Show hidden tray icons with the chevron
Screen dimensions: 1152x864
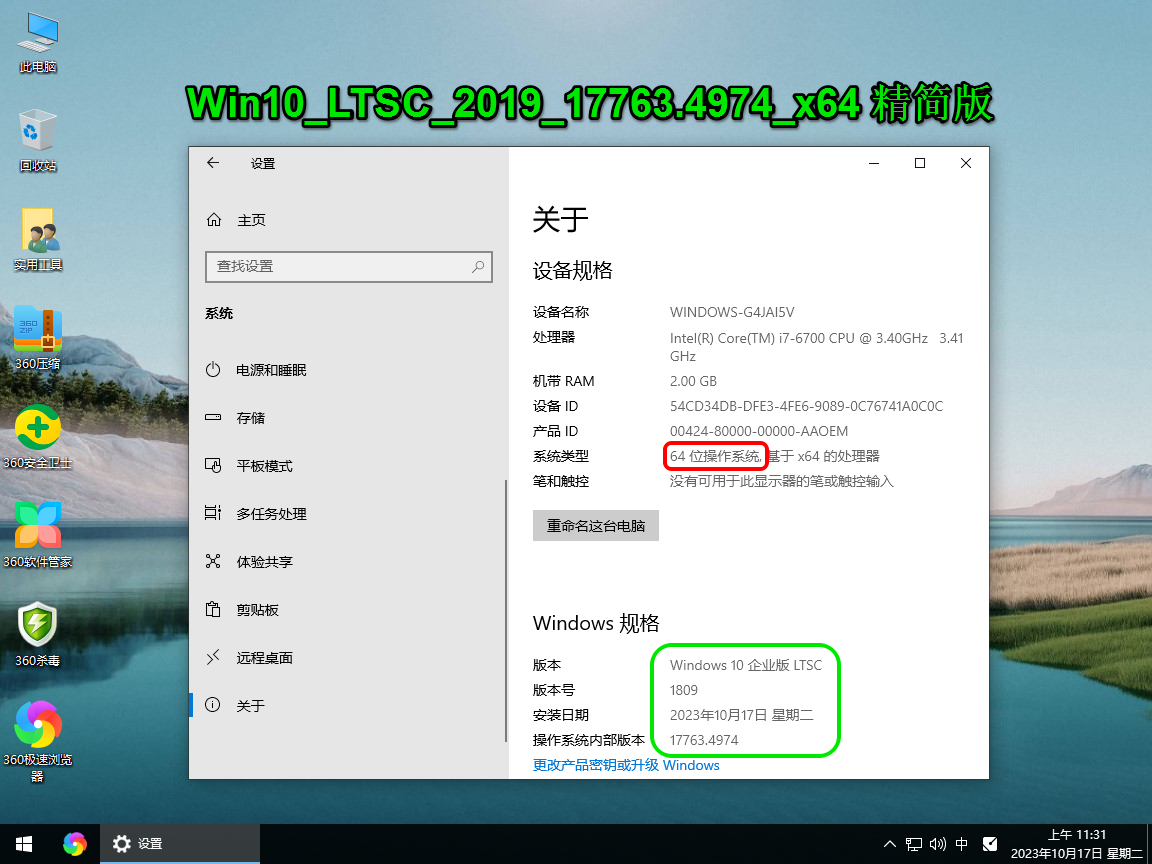[x=889, y=844]
